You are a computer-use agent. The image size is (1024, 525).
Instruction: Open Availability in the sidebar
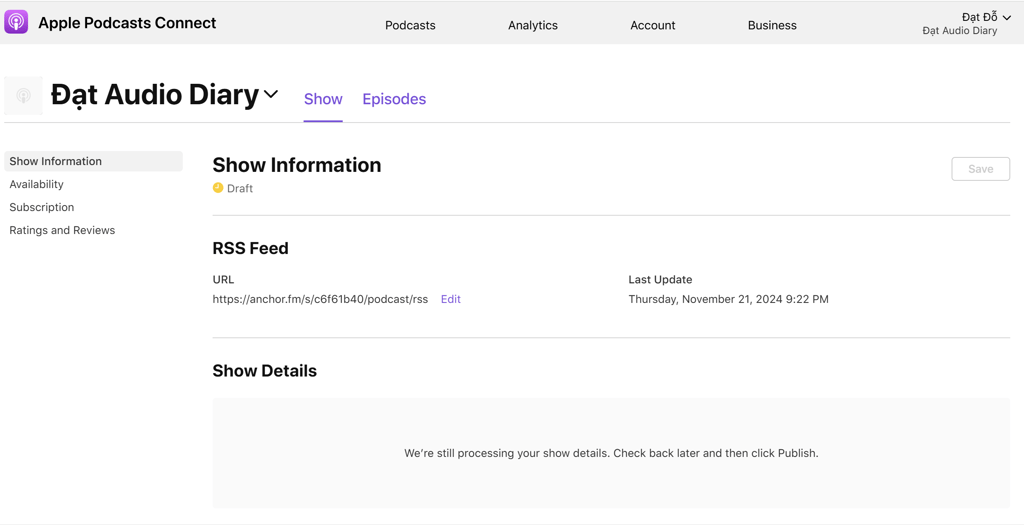click(x=37, y=184)
